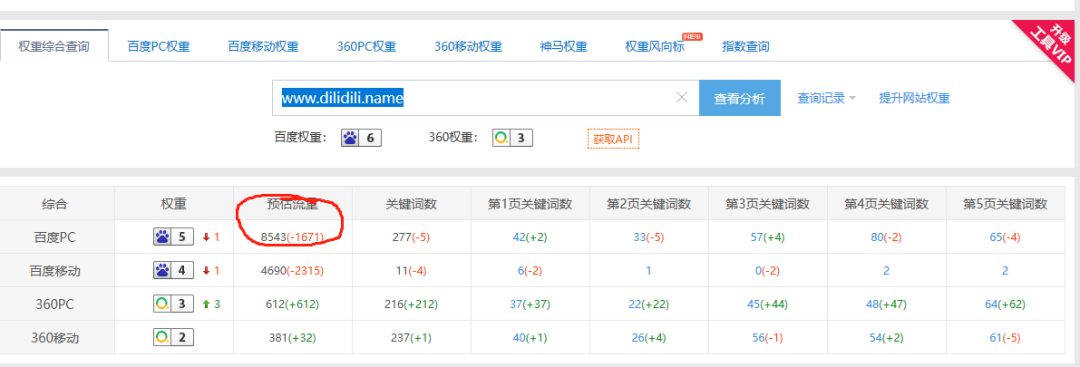Click the keyword count 11(-4)
Image resolution: width=1080 pixels, height=367 pixels.
click(x=411, y=271)
